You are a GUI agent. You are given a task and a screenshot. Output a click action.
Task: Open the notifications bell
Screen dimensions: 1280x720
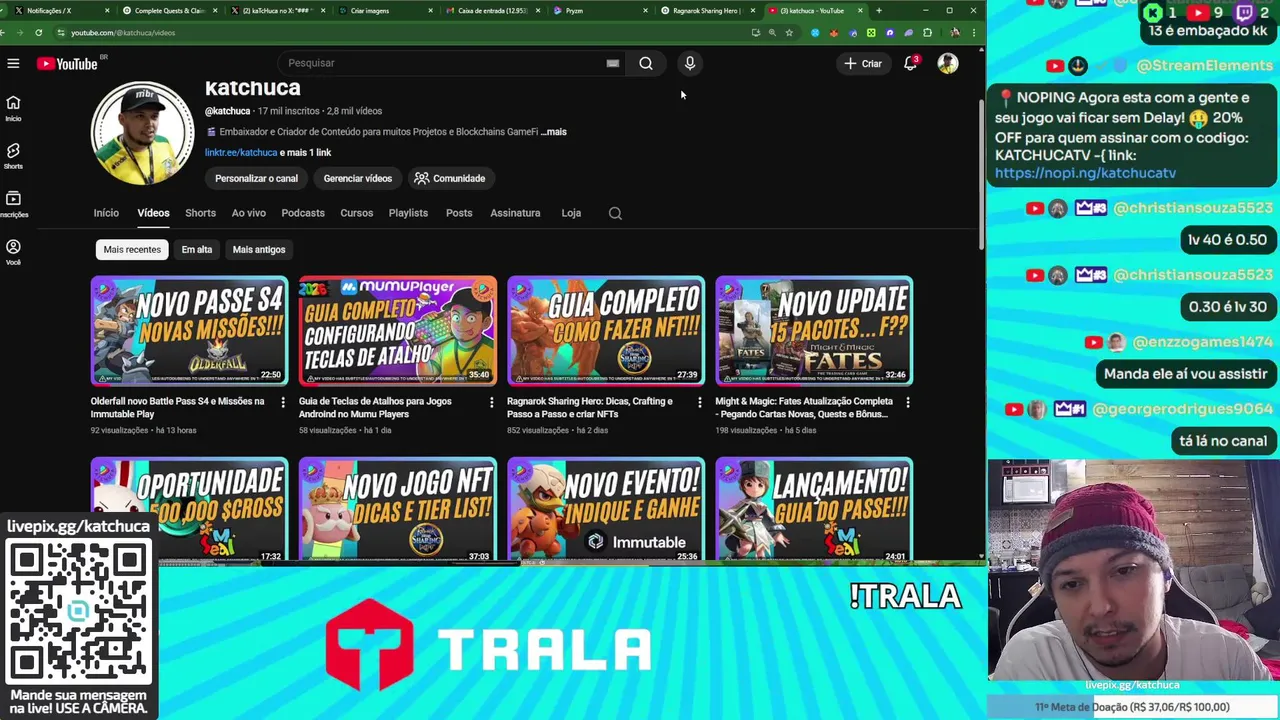tap(911, 63)
